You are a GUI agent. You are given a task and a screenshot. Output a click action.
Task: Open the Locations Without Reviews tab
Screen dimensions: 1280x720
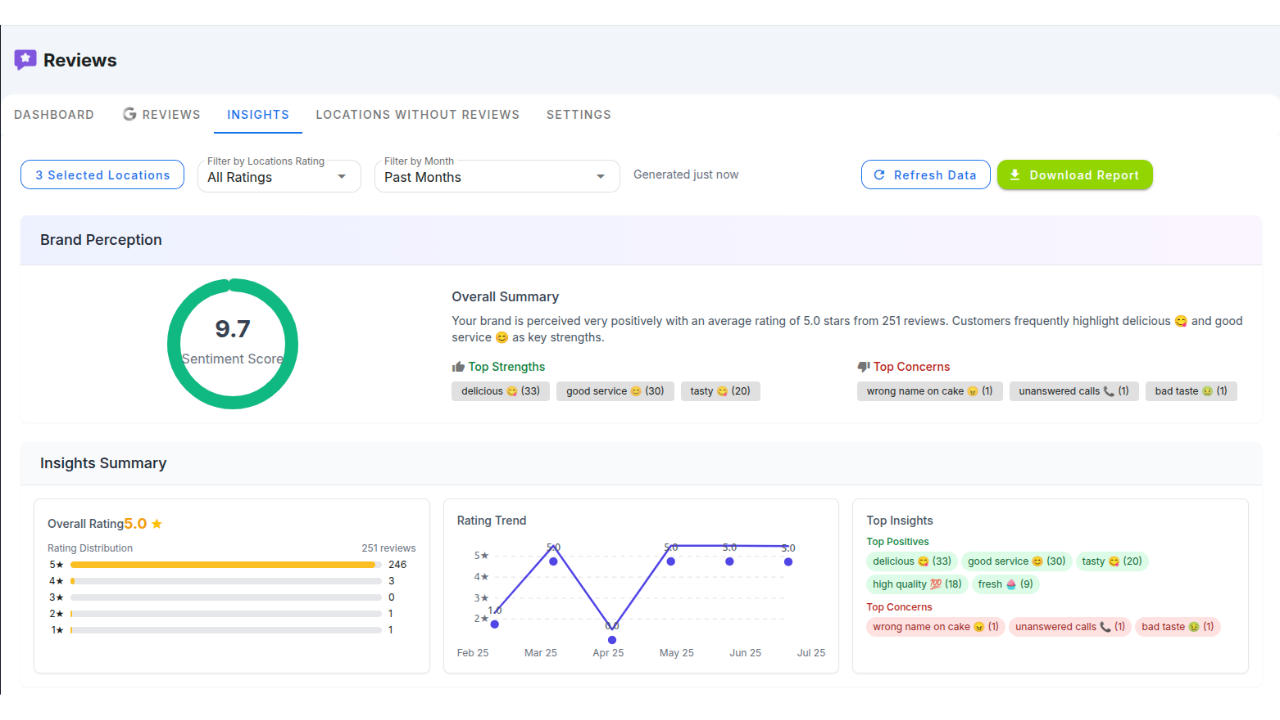pyautogui.click(x=417, y=114)
